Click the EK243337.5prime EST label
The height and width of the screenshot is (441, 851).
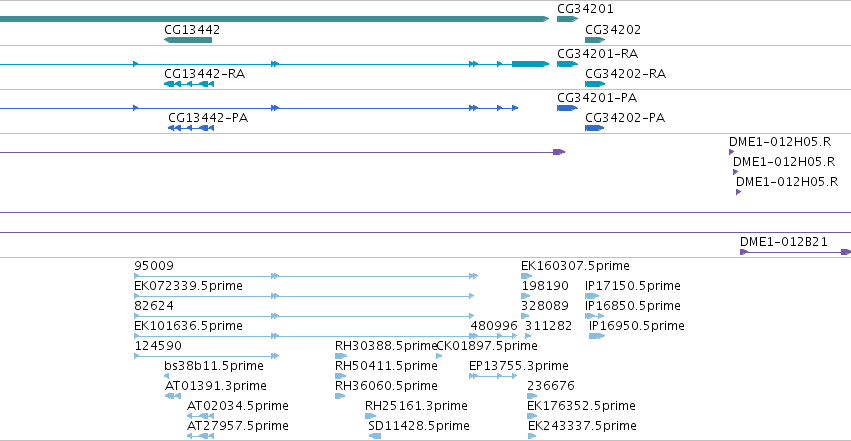582,426
